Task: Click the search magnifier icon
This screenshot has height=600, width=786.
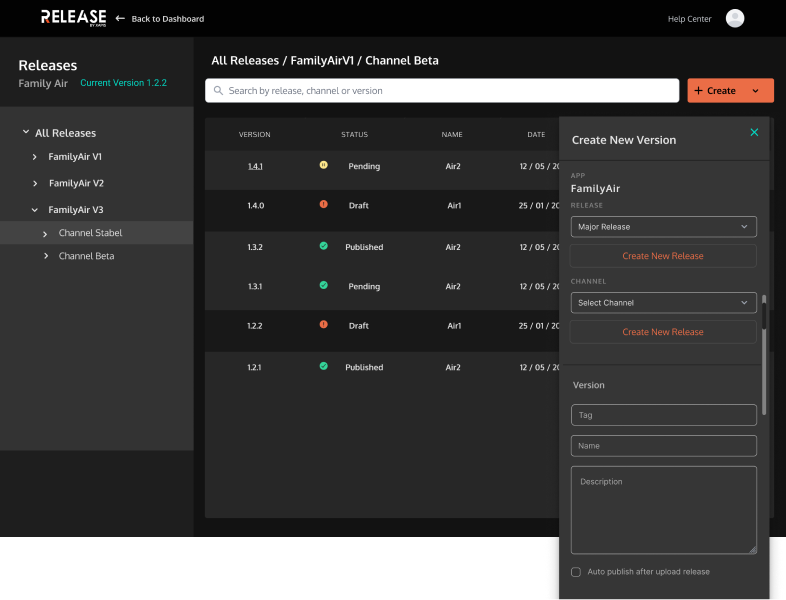Action: pos(218,91)
